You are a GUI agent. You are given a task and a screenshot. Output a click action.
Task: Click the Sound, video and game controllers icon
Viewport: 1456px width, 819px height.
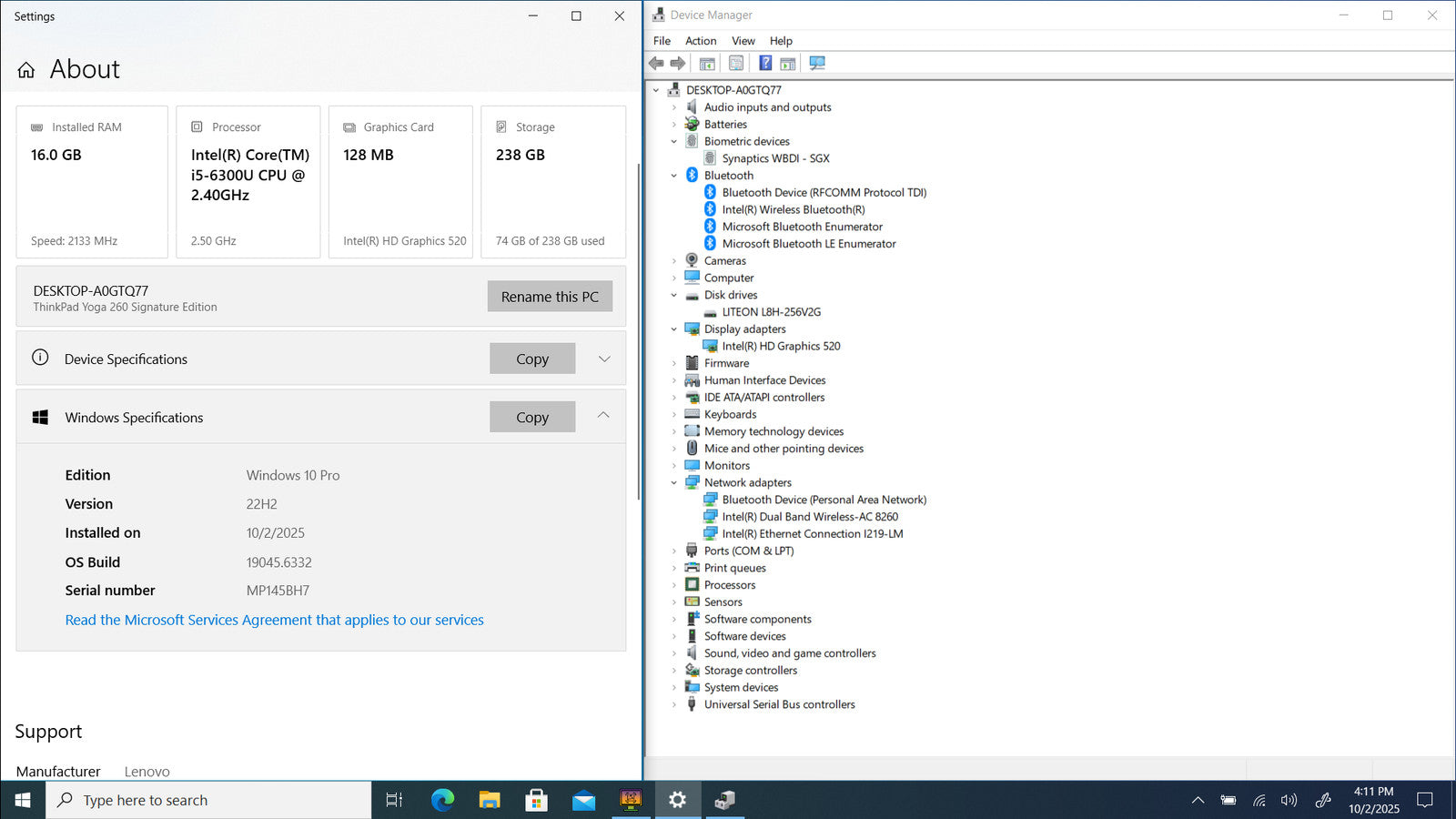coord(692,652)
